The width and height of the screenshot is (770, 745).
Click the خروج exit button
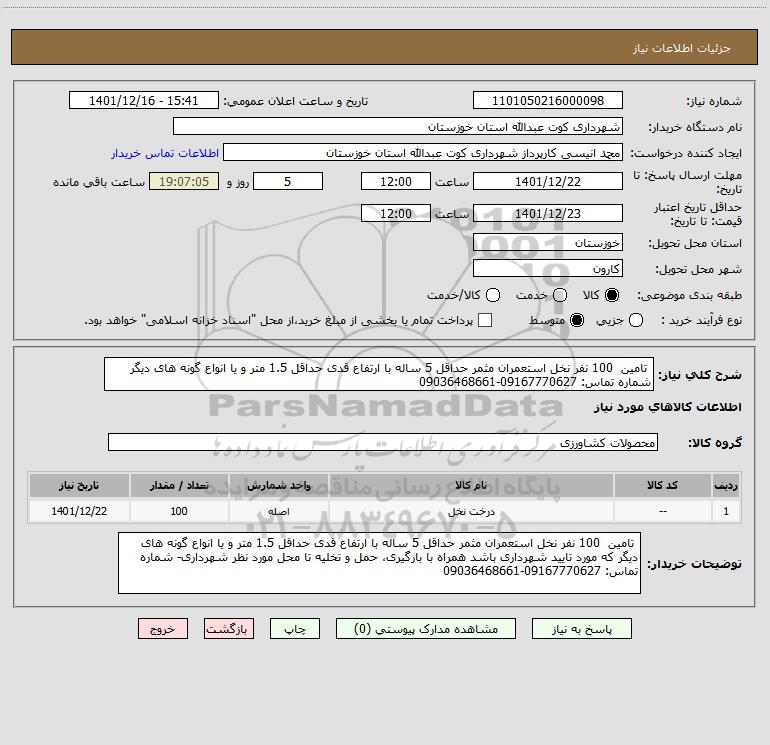click(x=163, y=629)
